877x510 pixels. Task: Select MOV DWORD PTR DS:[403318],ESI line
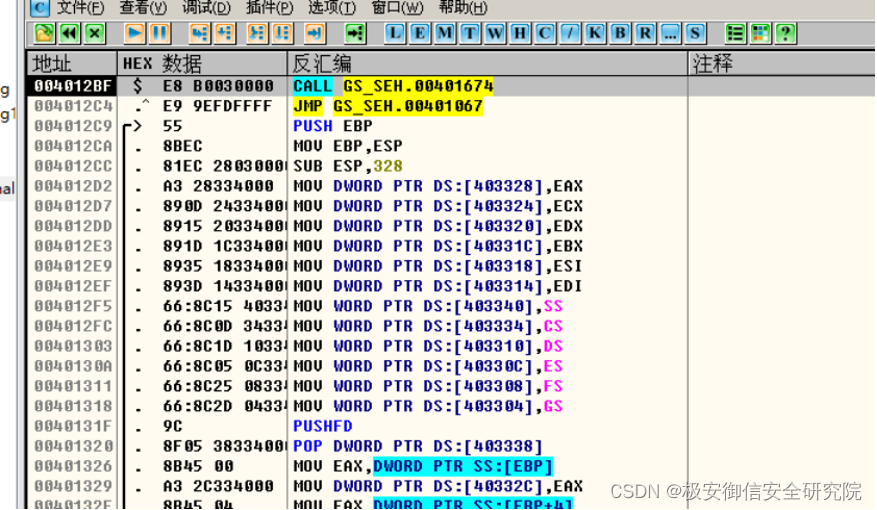tap(438, 266)
